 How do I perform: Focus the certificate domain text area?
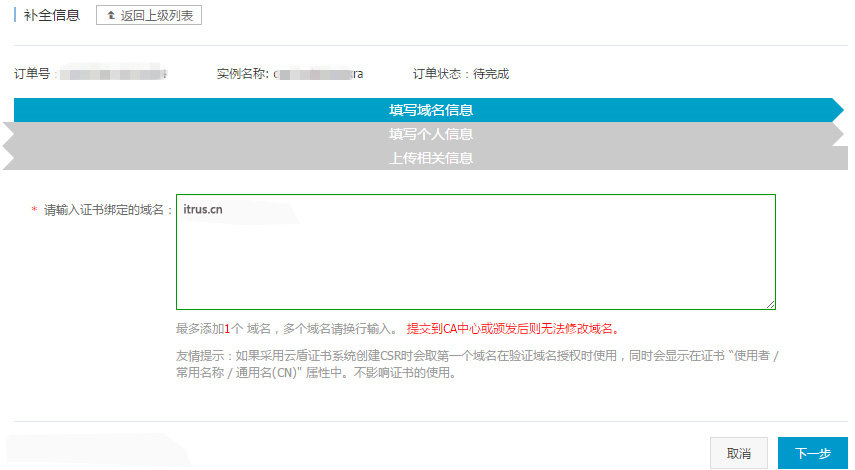(475, 260)
